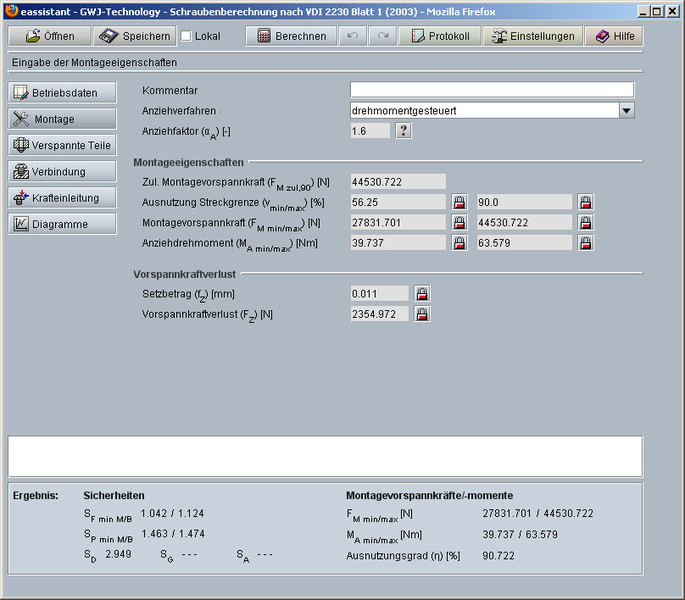Open the Diagramme section

pos(62,224)
